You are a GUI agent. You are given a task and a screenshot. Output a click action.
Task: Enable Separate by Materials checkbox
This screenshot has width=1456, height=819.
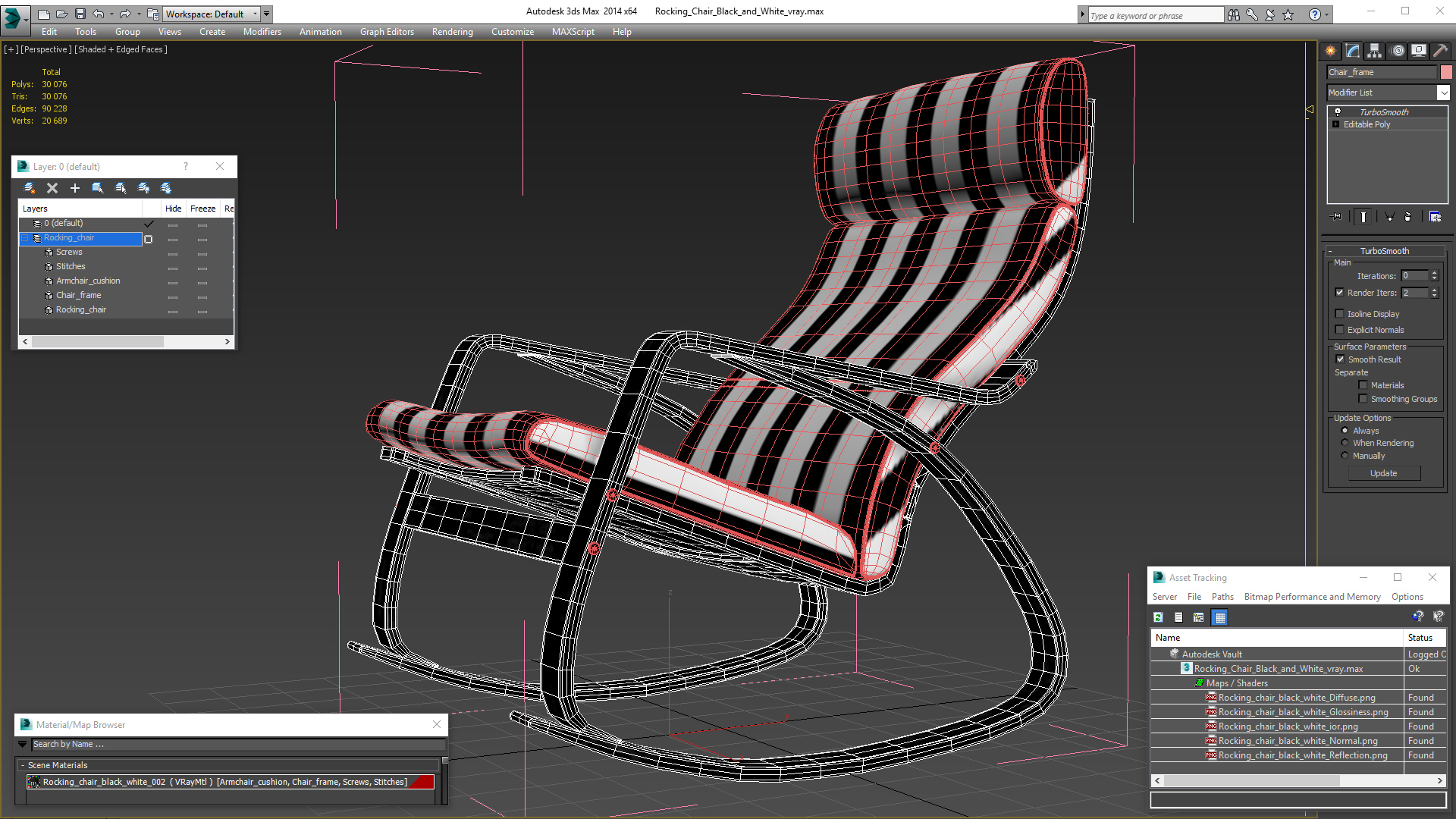[1363, 385]
